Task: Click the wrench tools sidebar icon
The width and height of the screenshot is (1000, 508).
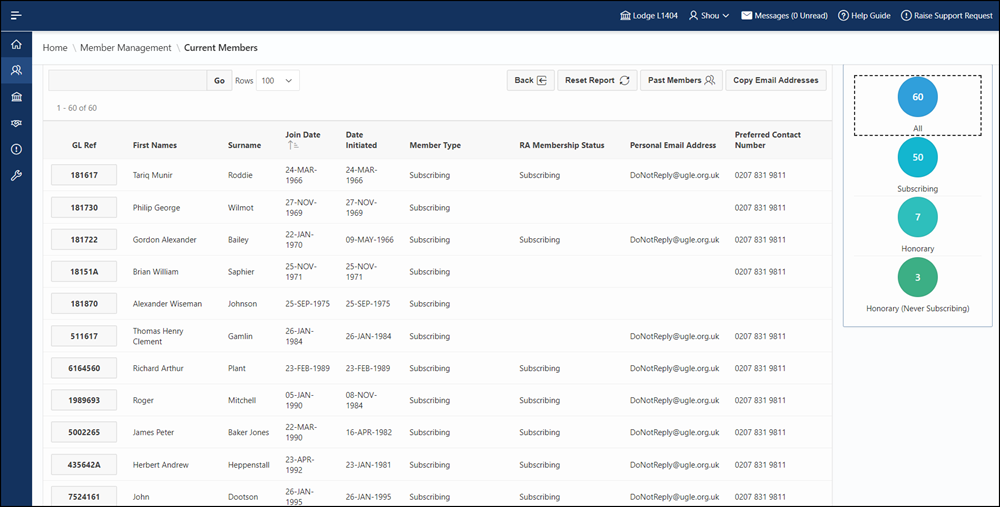Action: pos(16,176)
